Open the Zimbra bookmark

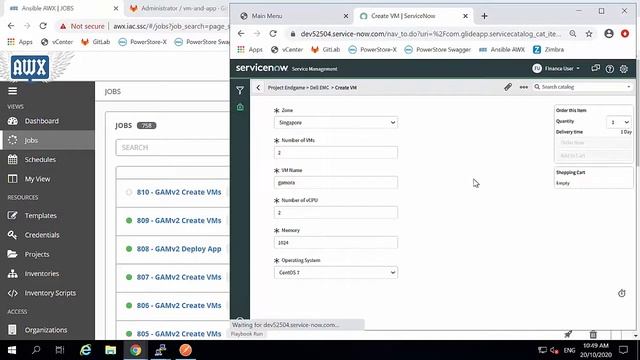549,49
